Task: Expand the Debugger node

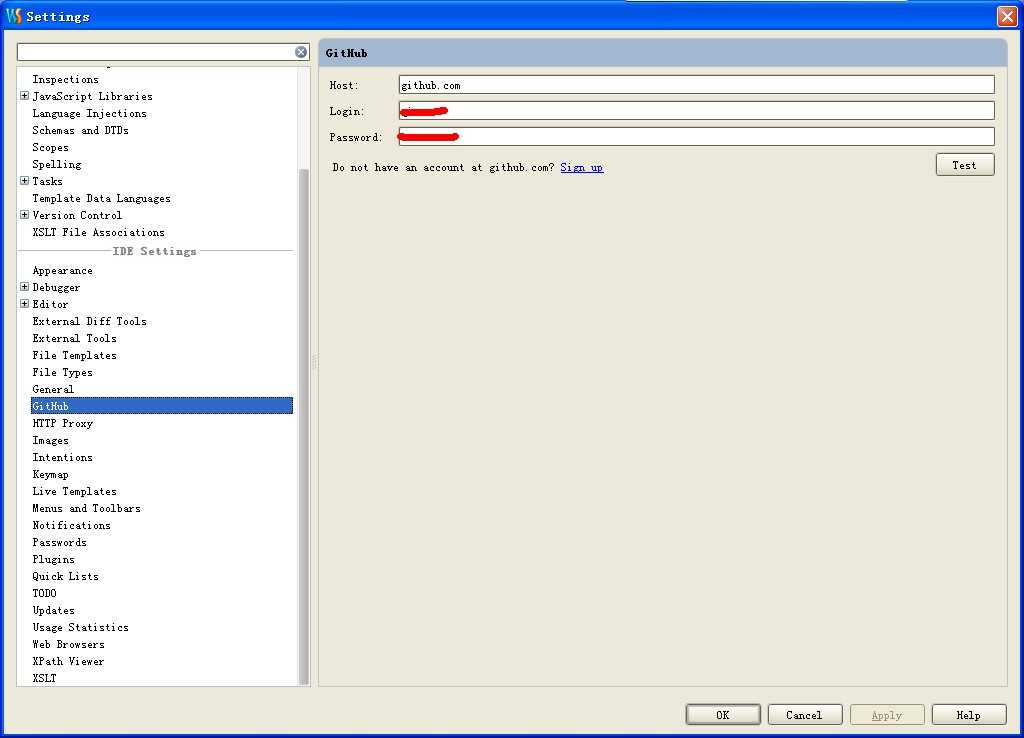Action: pos(25,287)
